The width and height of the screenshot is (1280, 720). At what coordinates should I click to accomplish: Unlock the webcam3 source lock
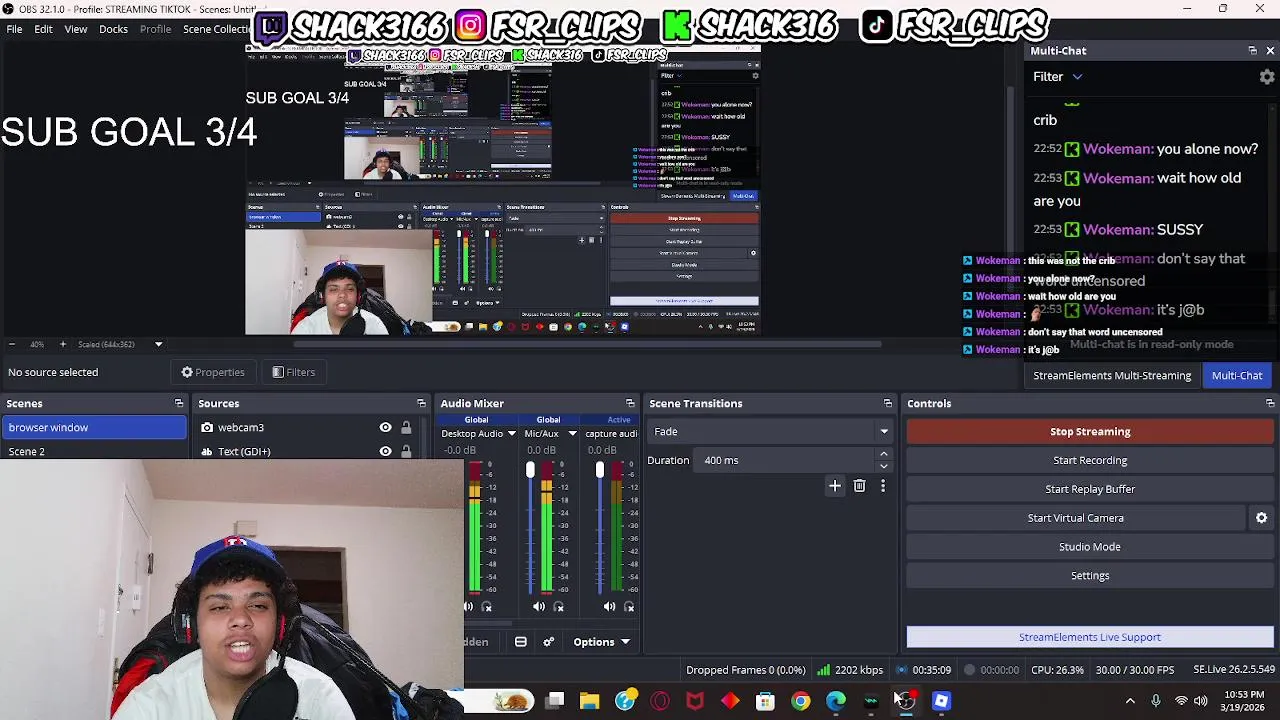coord(406,428)
